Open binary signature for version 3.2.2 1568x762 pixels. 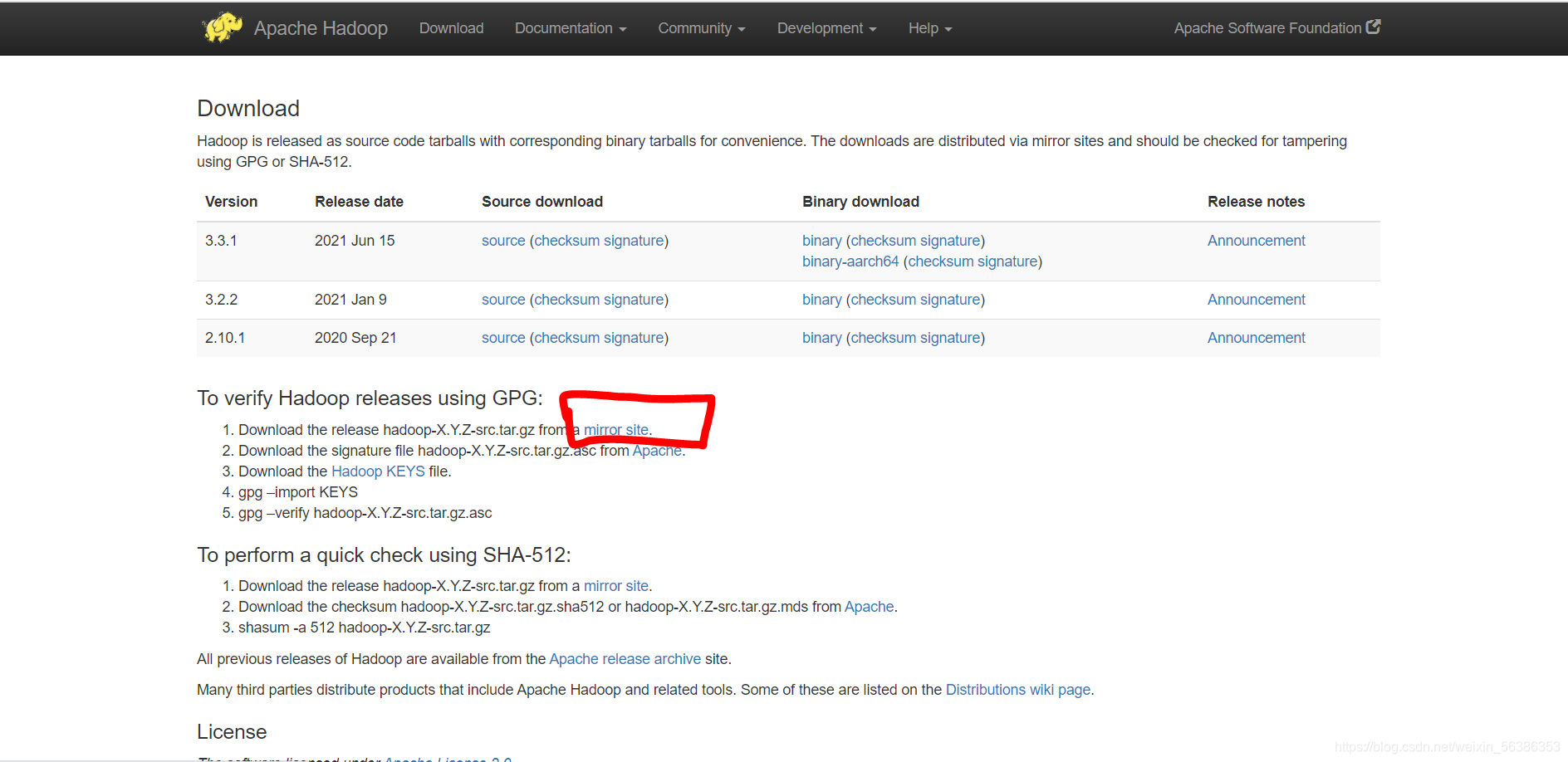tap(950, 300)
